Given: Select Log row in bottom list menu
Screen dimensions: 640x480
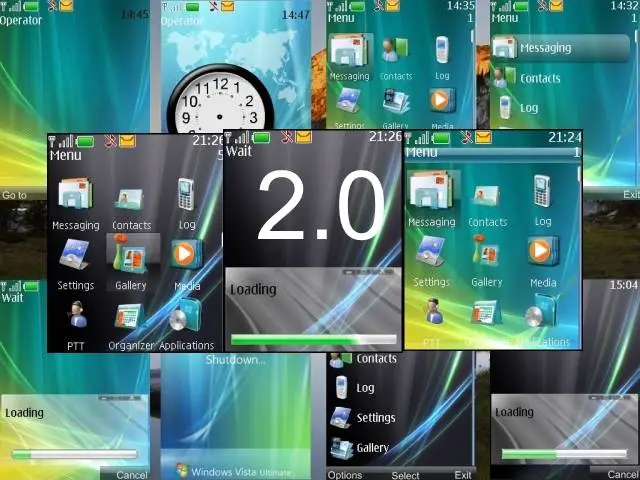Looking at the screenshot, I should click(400, 388).
